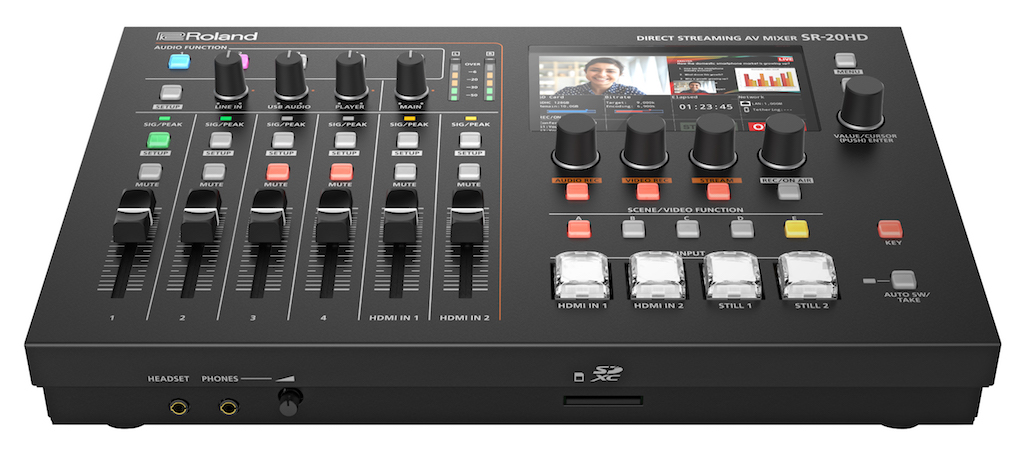
Task: Select the STILL 1 input button
Action: coord(735,277)
